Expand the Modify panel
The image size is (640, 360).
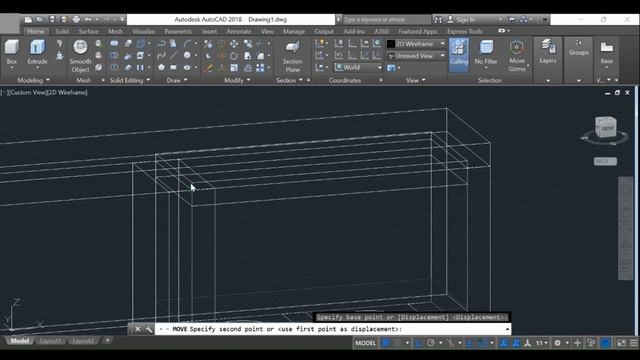tap(237, 80)
